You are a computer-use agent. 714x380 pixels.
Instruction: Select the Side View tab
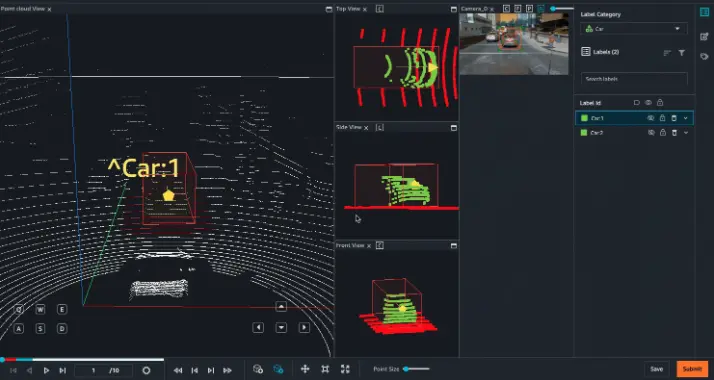click(x=349, y=127)
